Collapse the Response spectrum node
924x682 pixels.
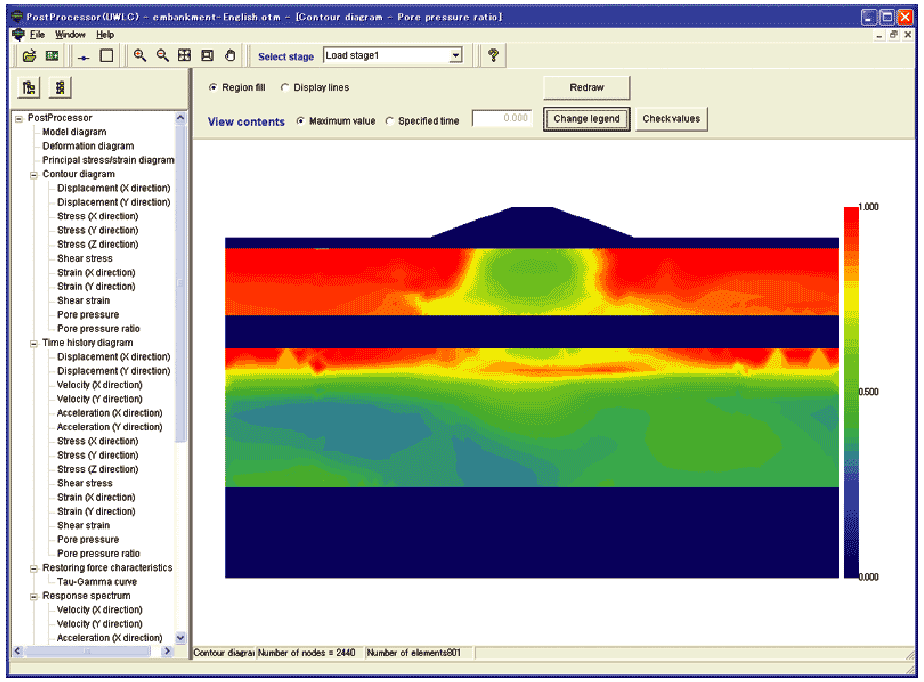[x=34, y=597]
